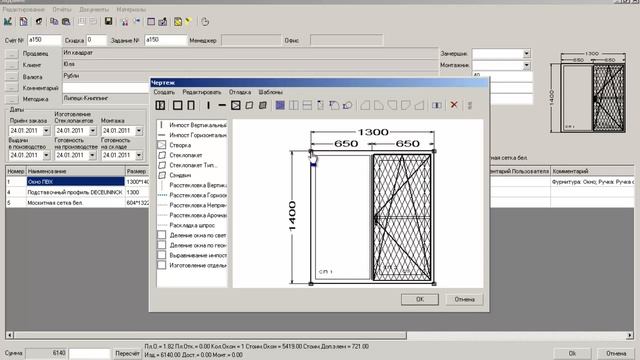
Task: Click the 'Пересчёт' button
Action: (x=127, y=353)
